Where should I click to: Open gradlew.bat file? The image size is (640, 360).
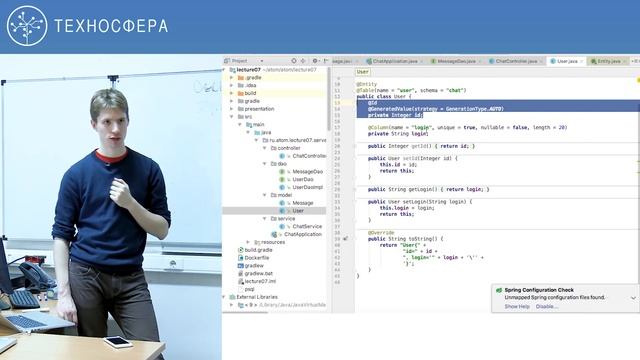click(258, 273)
